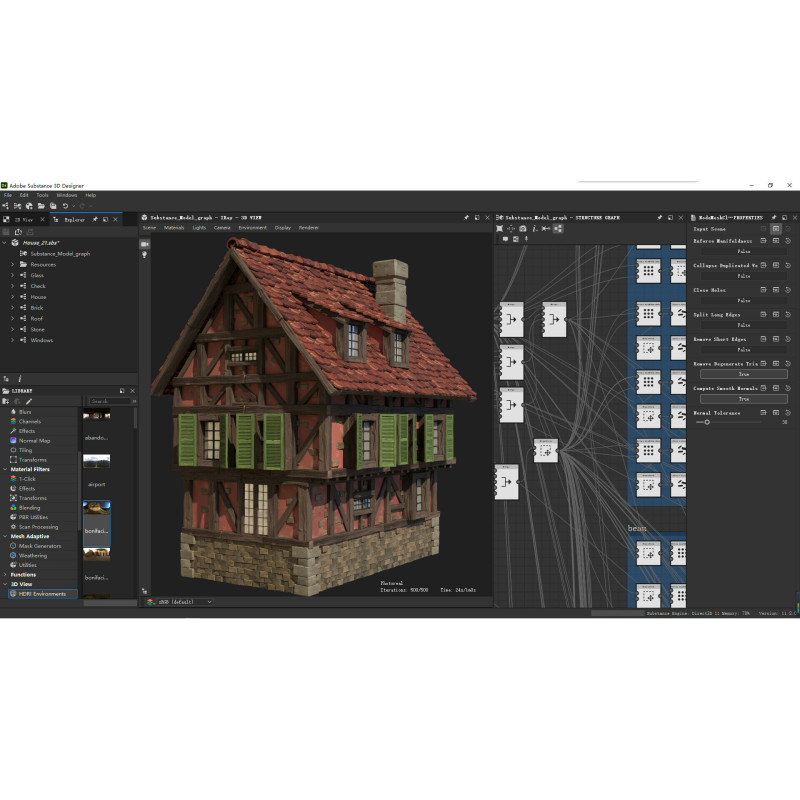Viewport: 800px width, 800px height.
Task: Toggle Remove Degenerate Tris True button
Action: pyautogui.click(x=743, y=374)
